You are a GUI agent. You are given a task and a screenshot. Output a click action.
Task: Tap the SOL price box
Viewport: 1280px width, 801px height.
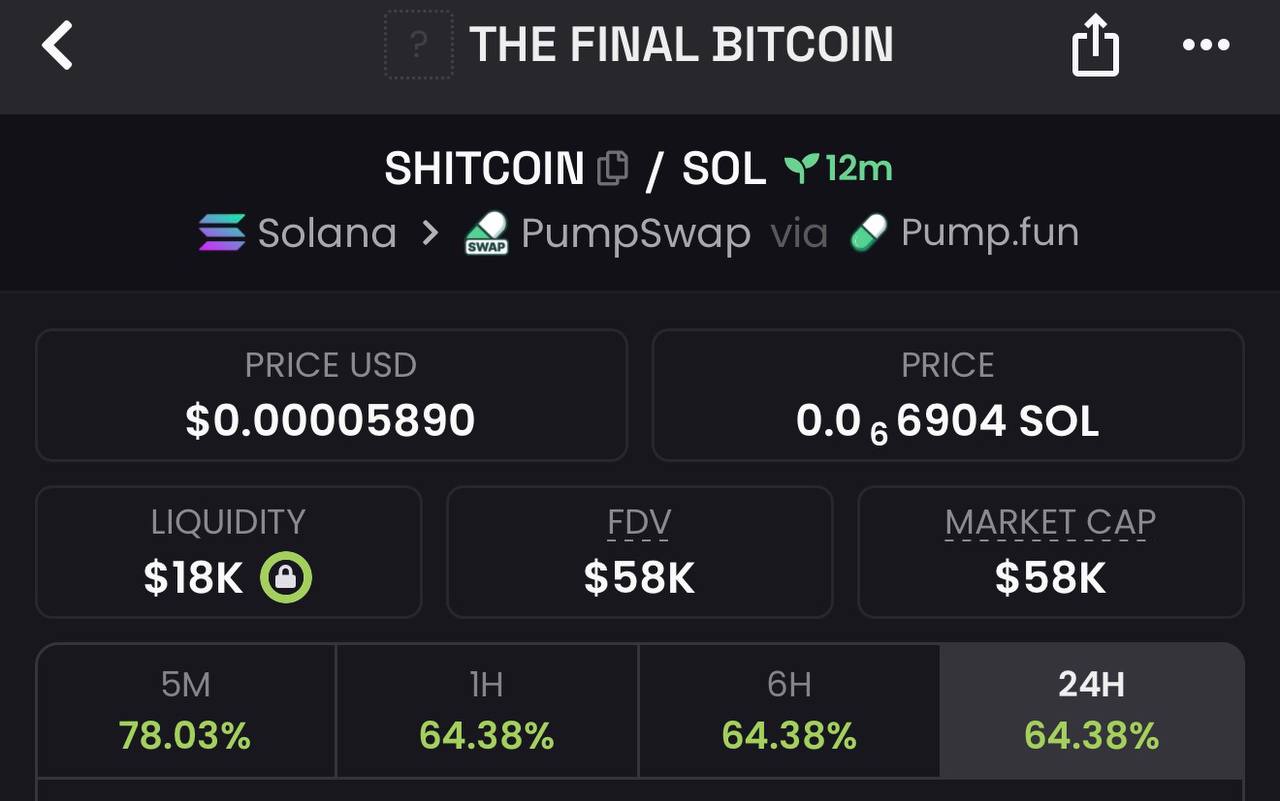(947, 395)
